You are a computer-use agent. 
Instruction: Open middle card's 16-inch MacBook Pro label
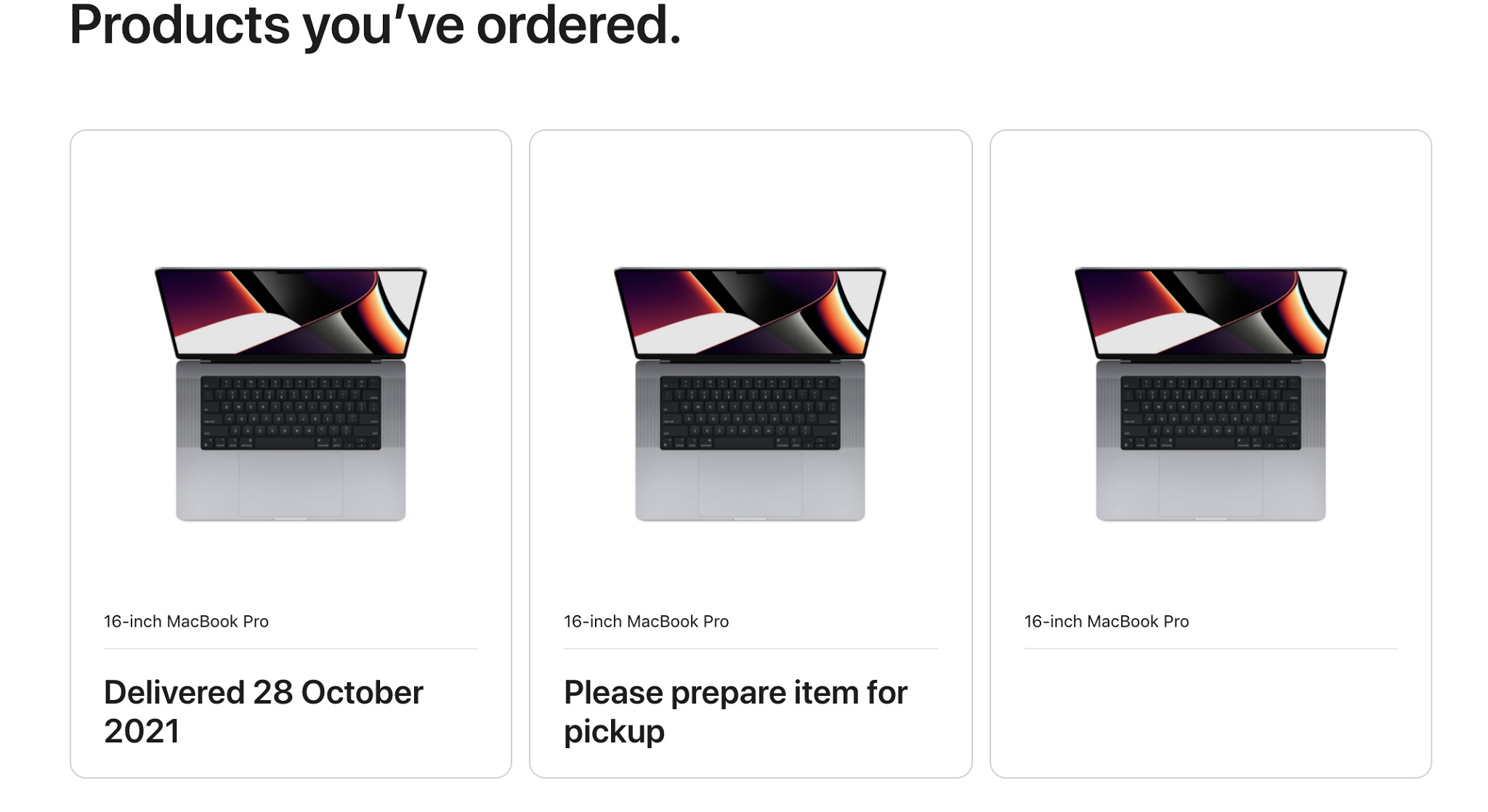pyautogui.click(x=646, y=622)
